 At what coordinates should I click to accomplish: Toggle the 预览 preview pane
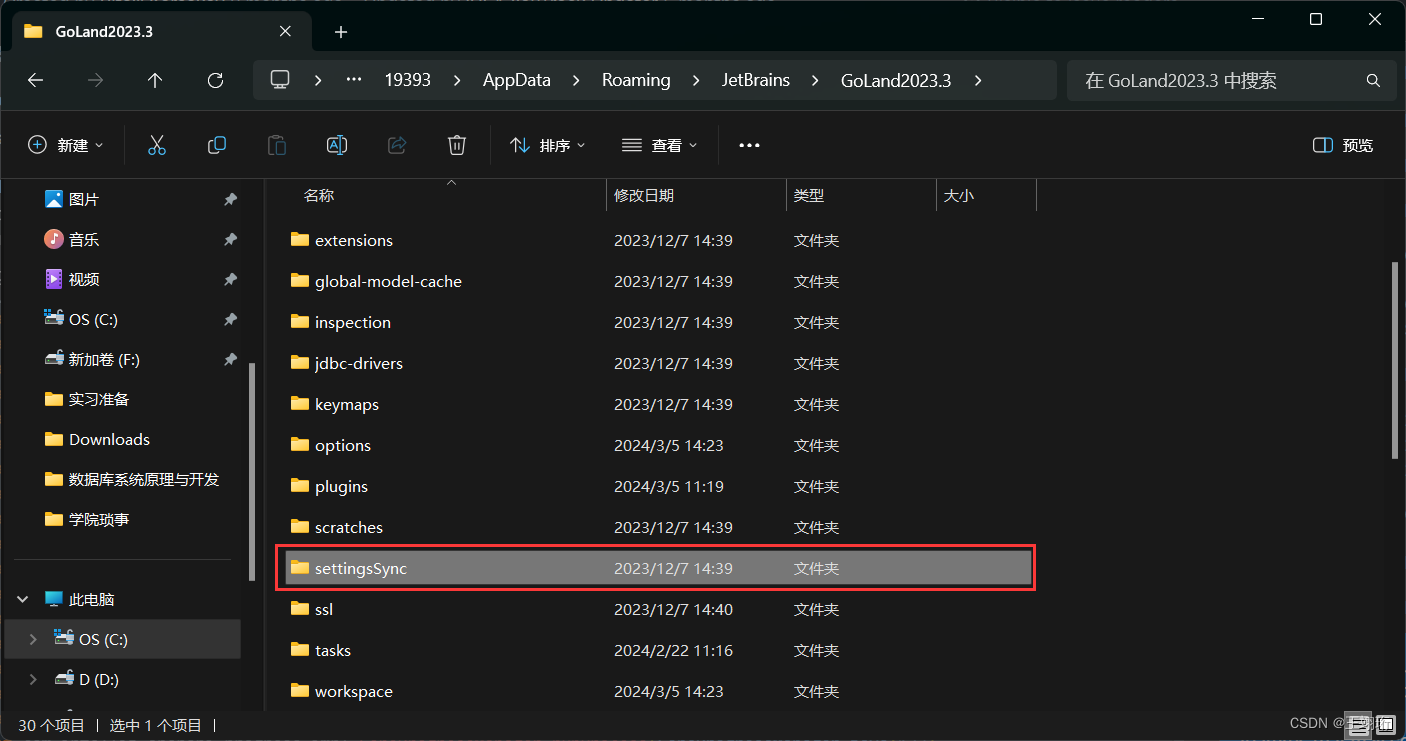[x=1342, y=145]
